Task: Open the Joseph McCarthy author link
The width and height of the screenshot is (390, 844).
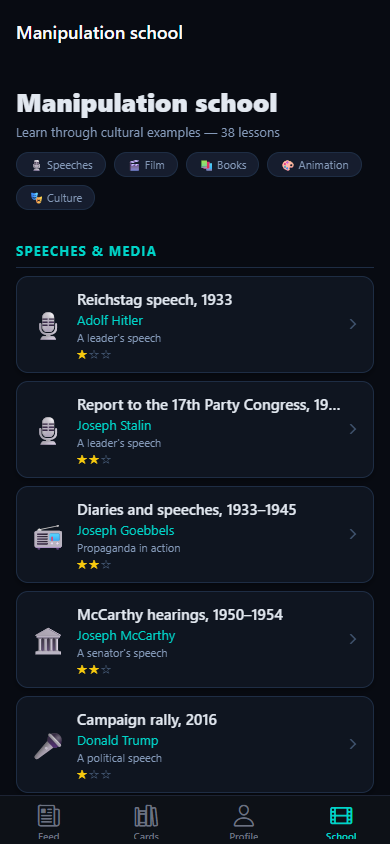Action: (x=126, y=636)
